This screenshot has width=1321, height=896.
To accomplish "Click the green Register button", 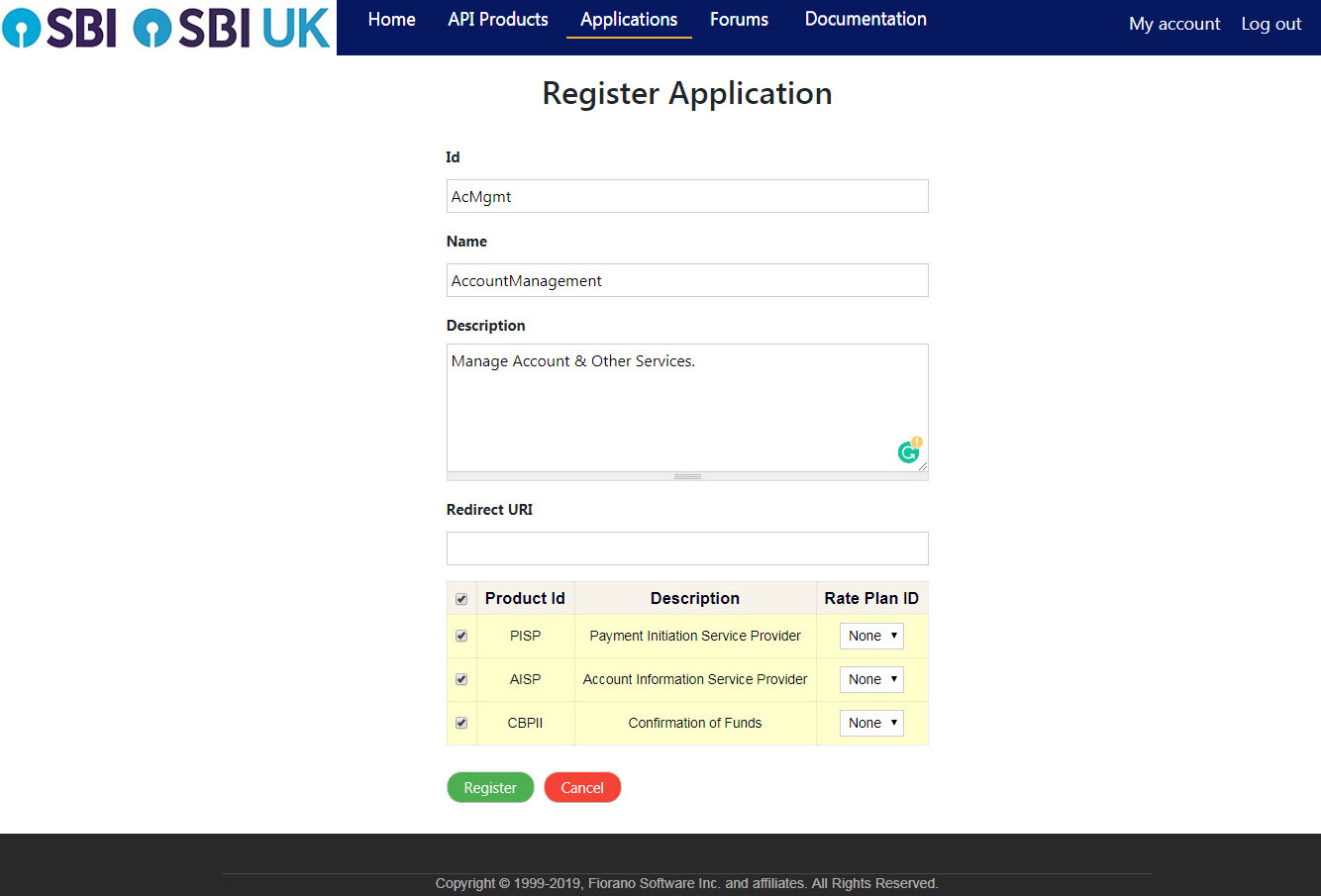I will pos(490,787).
